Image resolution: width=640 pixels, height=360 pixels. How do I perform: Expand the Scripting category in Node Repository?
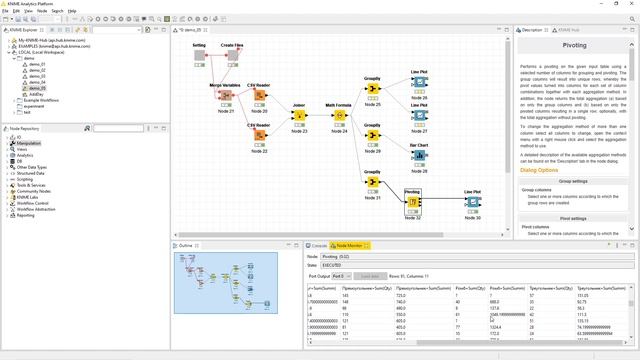(x=7, y=180)
